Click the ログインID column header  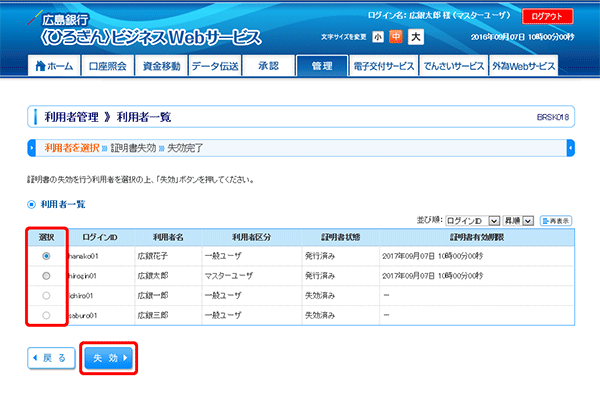pyautogui.click(x=100, y=237)
